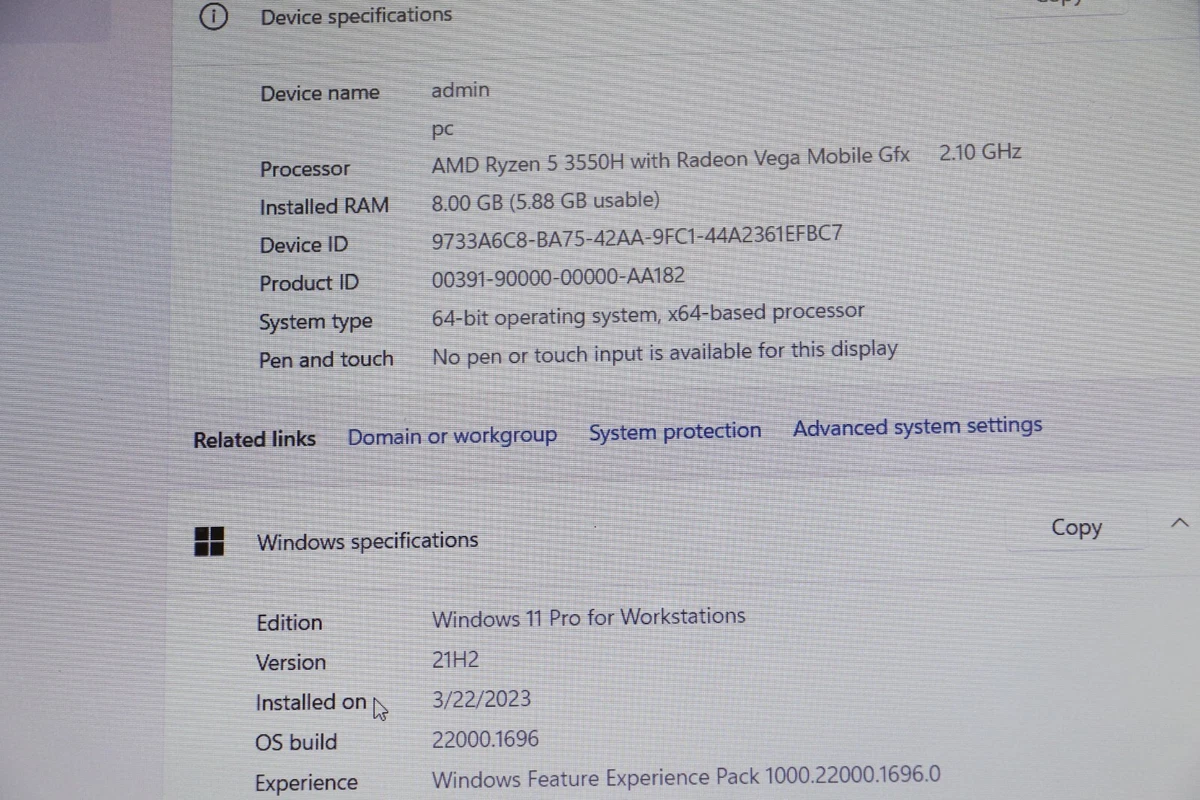Click the 'Related links' label

[254, 439]
